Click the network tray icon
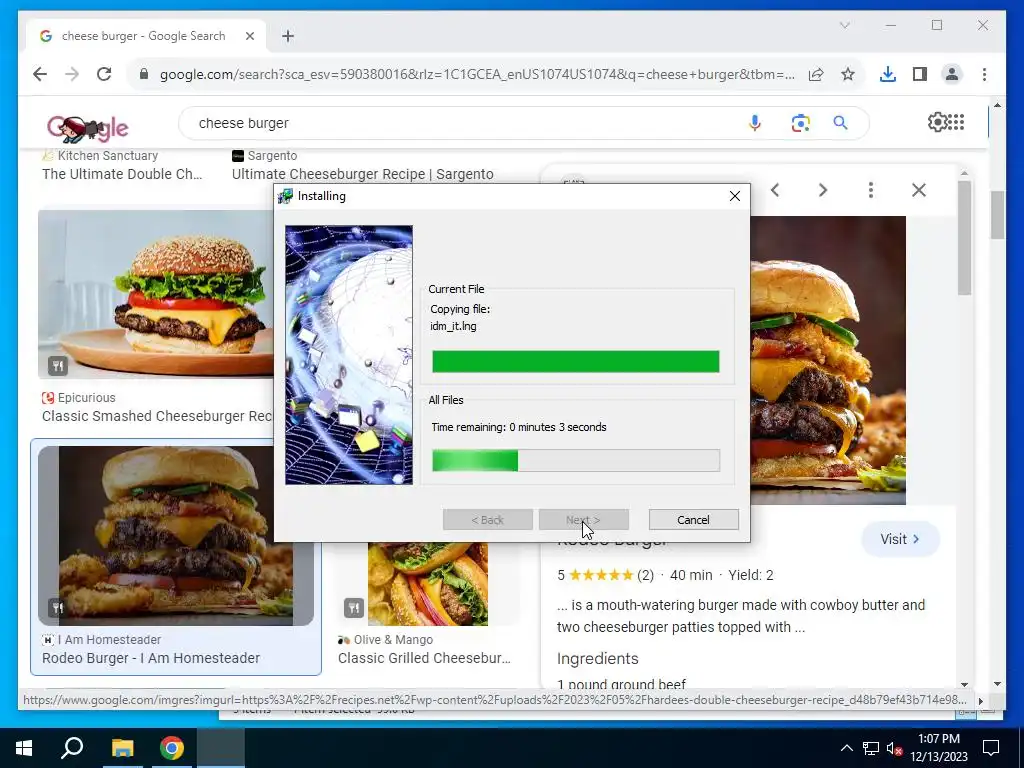 tap(871, 748)
